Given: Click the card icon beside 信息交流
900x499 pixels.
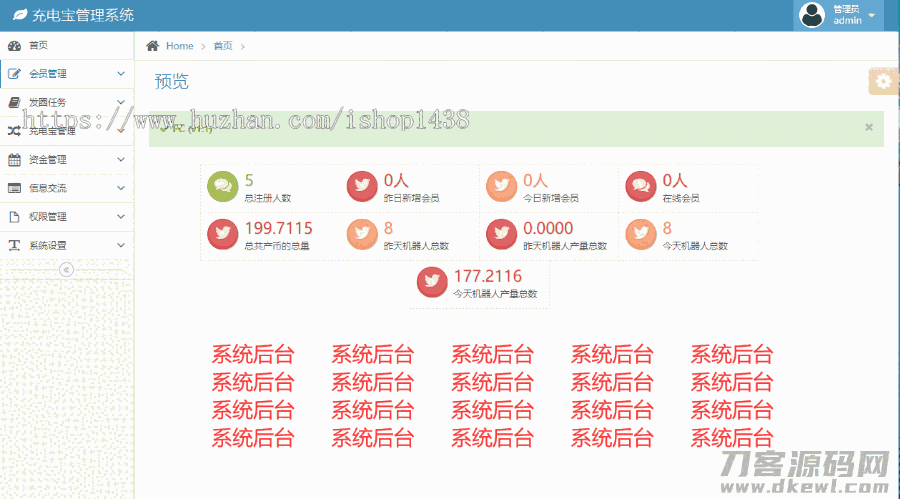Looking at the screenshot, I should tap(14, 188).
